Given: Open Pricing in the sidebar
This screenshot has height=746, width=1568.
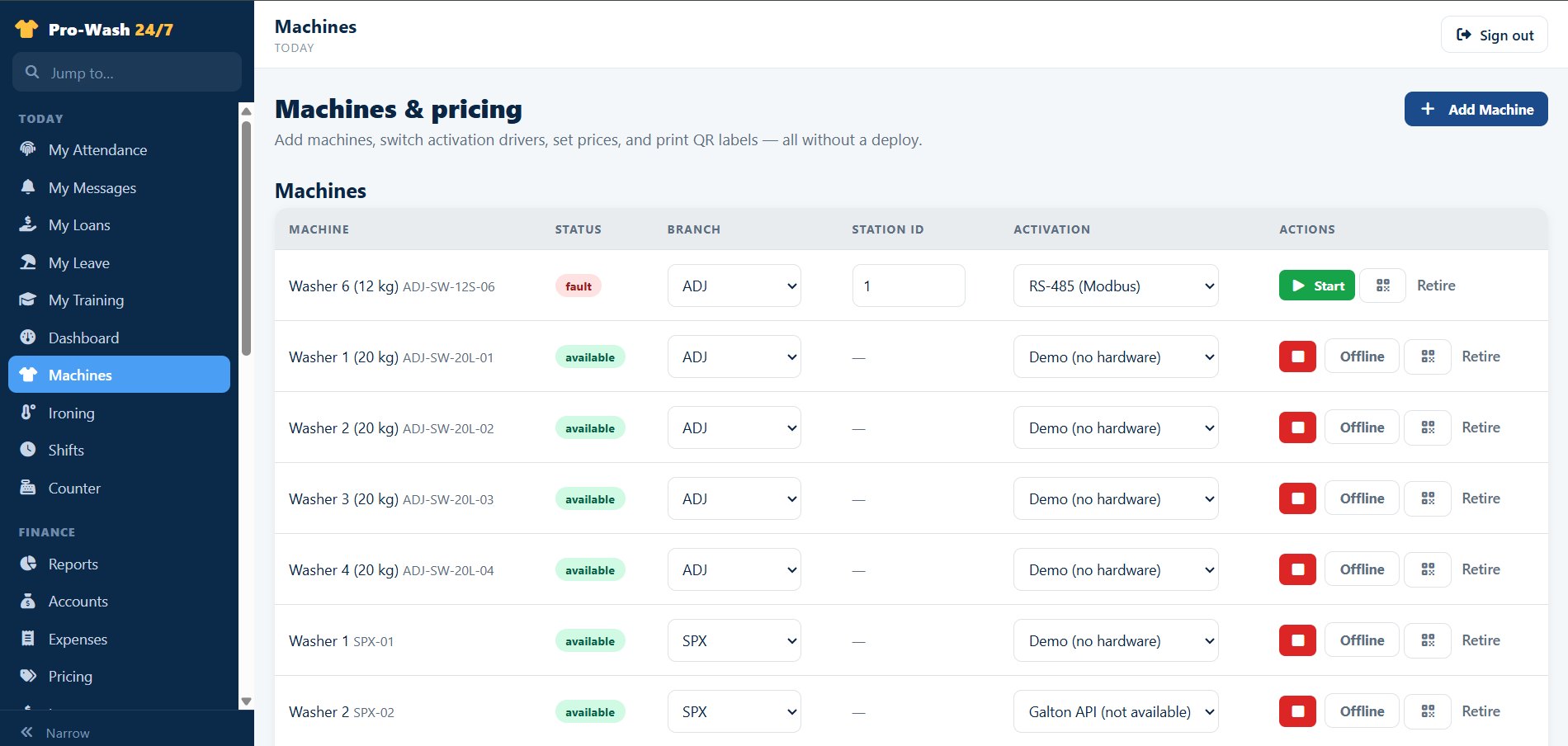Looking at the screenshot, I should click(119, 676).
